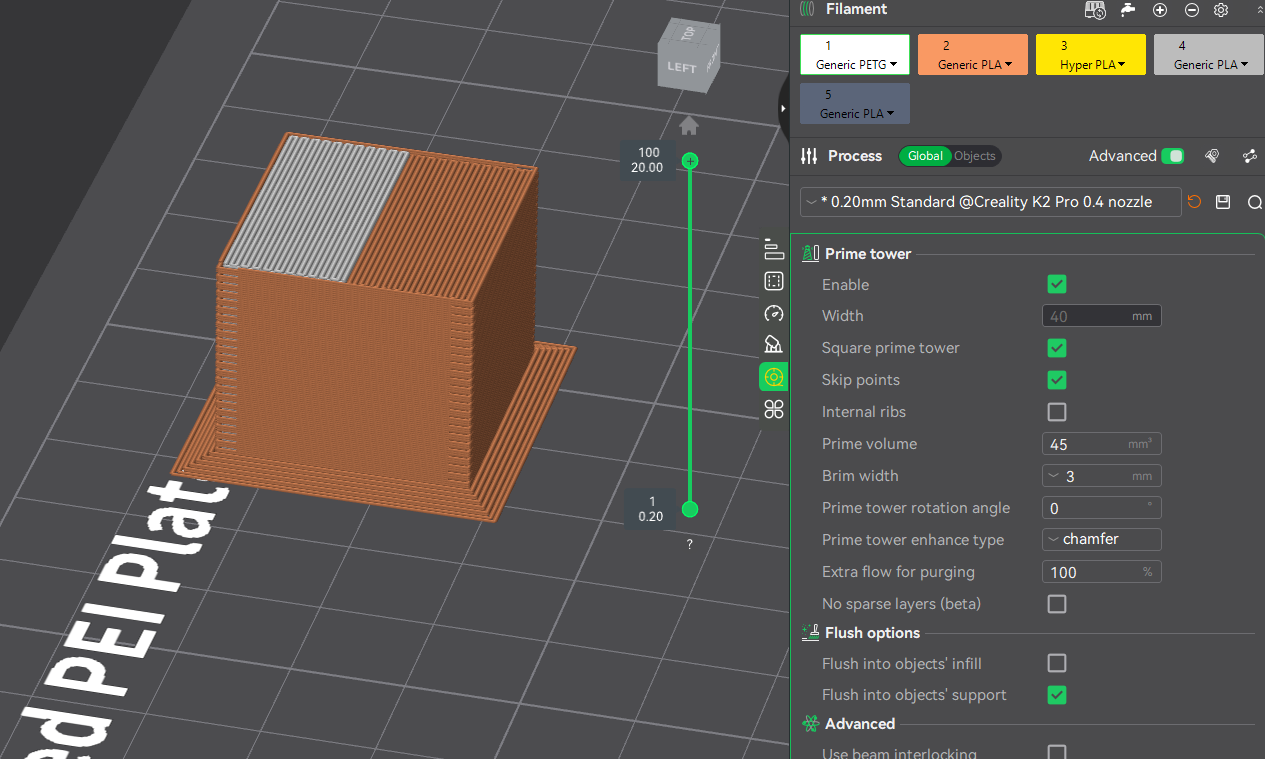Click the remove filament minus icon
The width and height of the screenshot is (1265, 759).
point(1192,10)
